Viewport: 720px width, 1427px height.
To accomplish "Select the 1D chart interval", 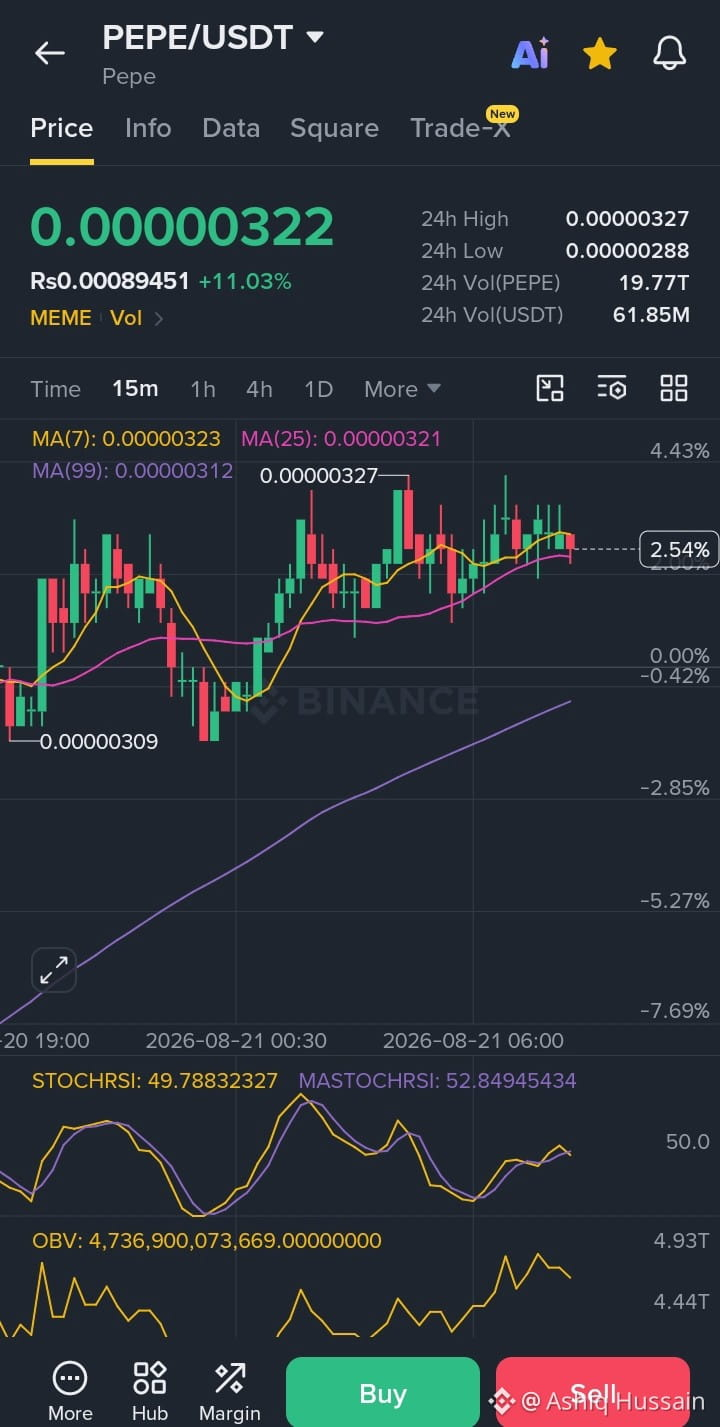I will click(x=318, y=389).
